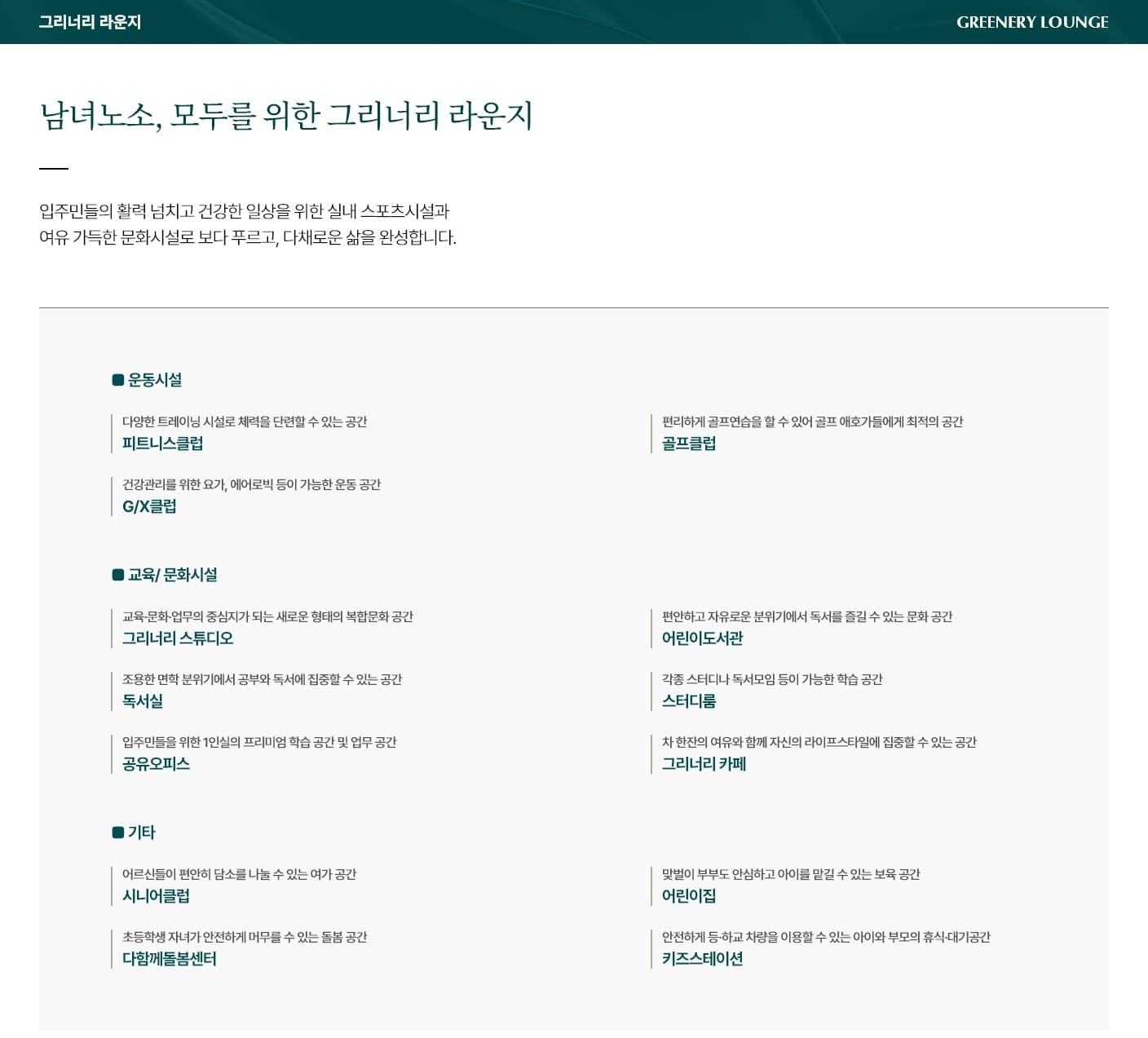
Task: Select the 어린이집 facility name
Action: point(688,896)
